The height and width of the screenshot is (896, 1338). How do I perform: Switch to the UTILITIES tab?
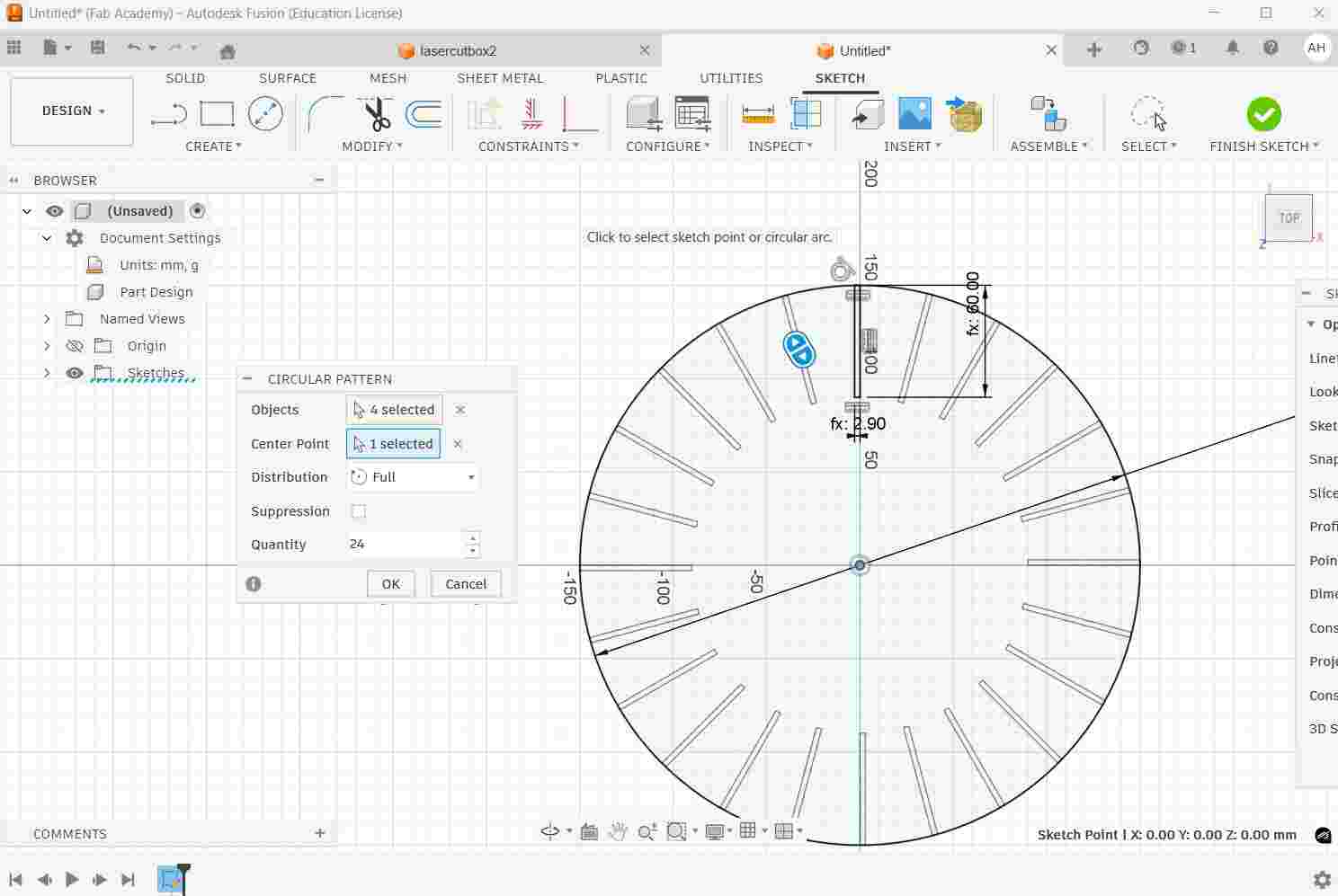731,78
